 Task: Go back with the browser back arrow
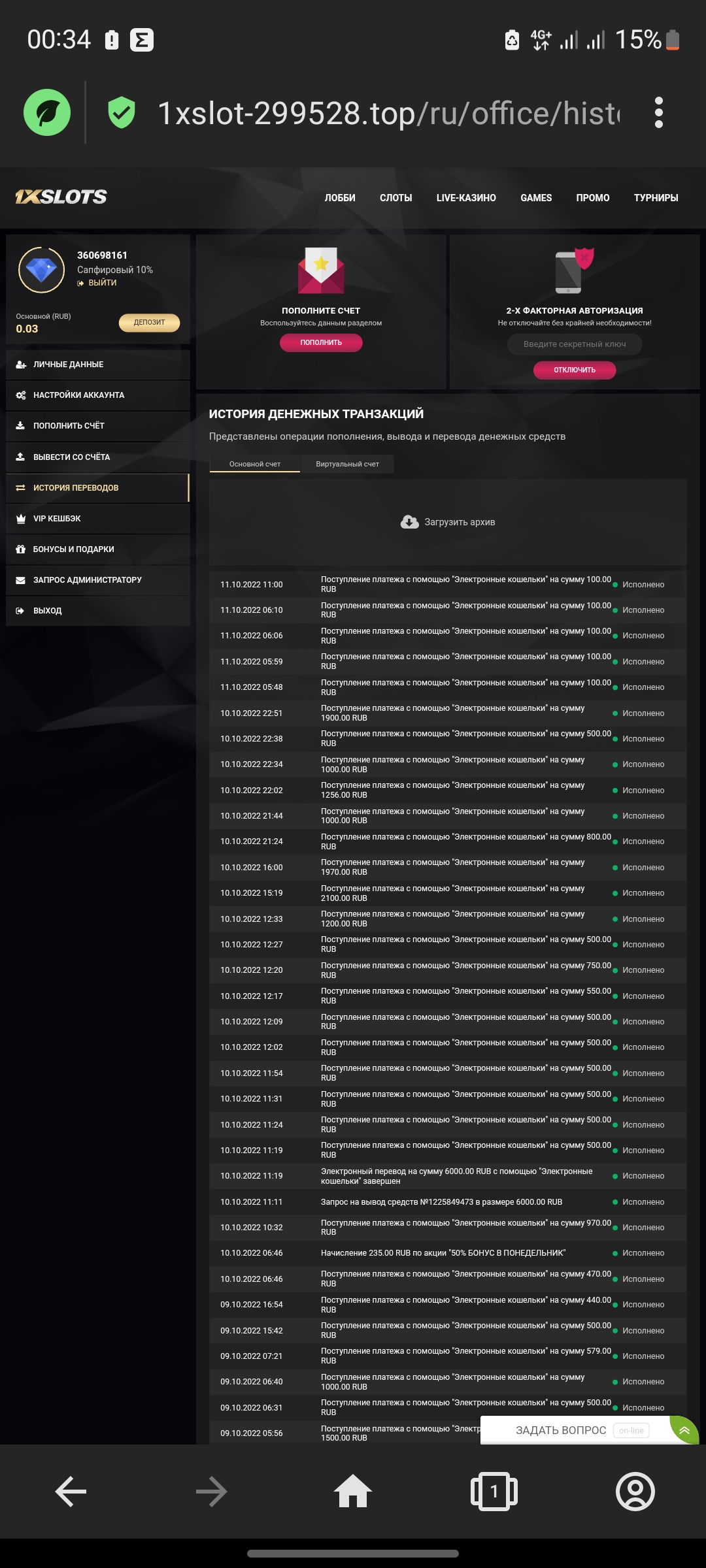coord(71,1491)
